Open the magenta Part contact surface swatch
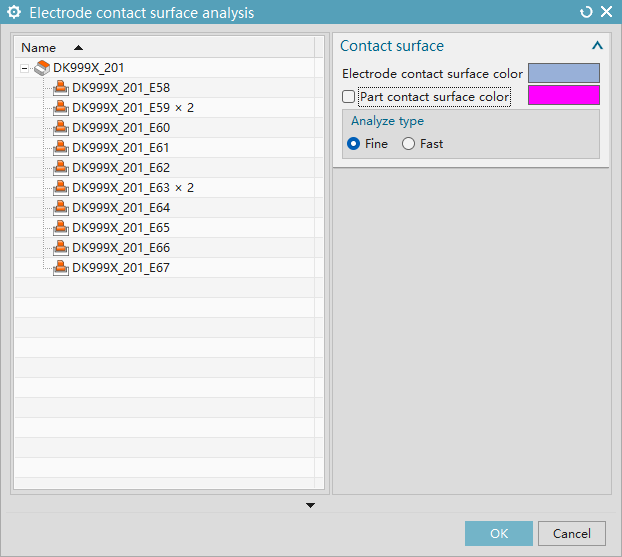This screenshot has height=557, width=622. tap(563, 96)
